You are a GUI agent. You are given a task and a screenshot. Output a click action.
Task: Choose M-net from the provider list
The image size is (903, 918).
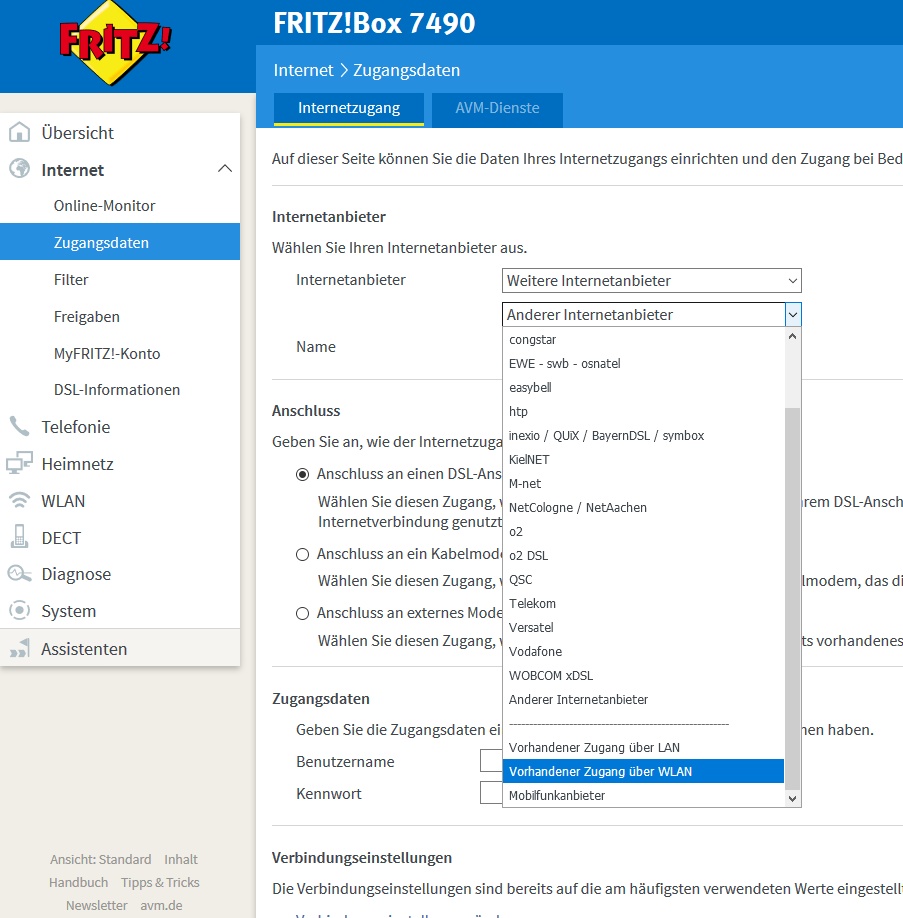(x=643, y=484)
